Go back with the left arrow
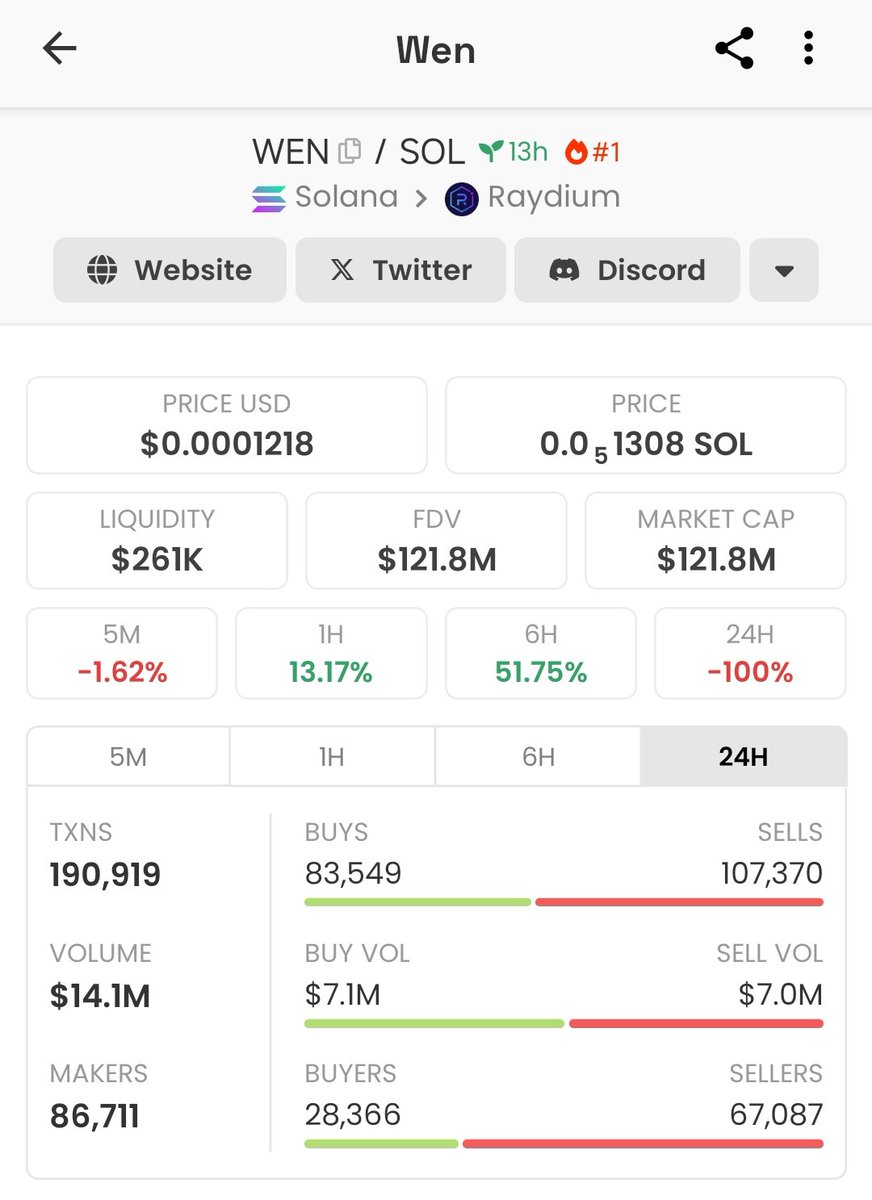Viewport: 872px width, 1200px height. tap(60, 48)
